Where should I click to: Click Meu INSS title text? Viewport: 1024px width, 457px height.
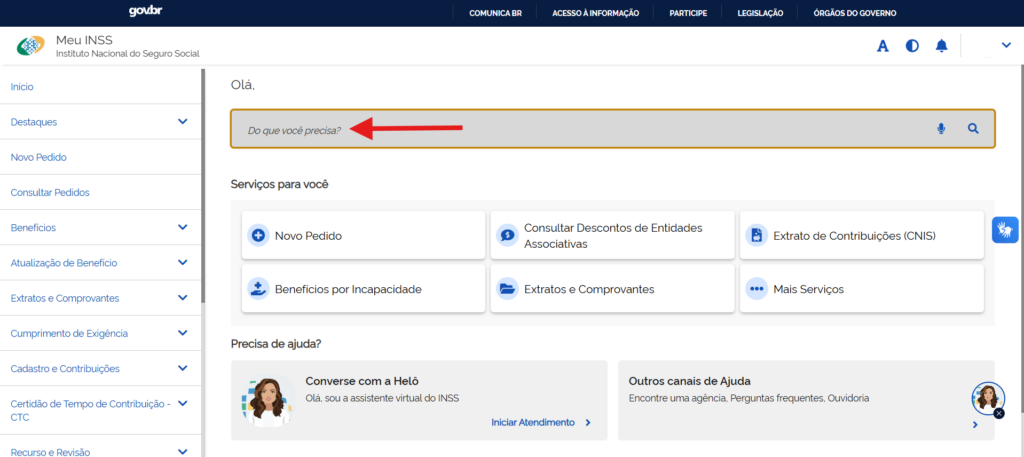tap(84, 40)
